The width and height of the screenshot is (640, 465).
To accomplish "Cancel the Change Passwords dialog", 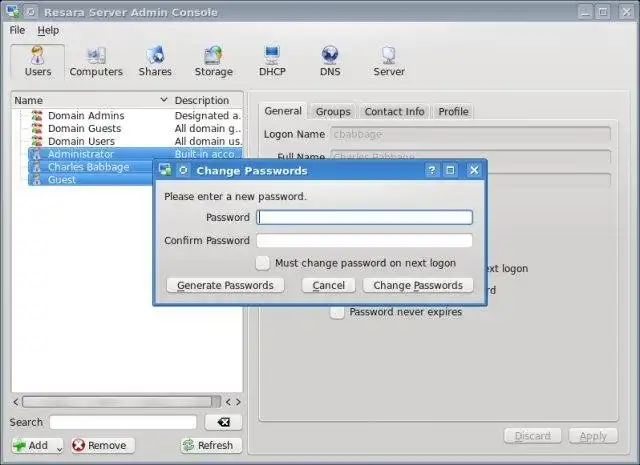I will pyautogui.click(x=329, y=285).
